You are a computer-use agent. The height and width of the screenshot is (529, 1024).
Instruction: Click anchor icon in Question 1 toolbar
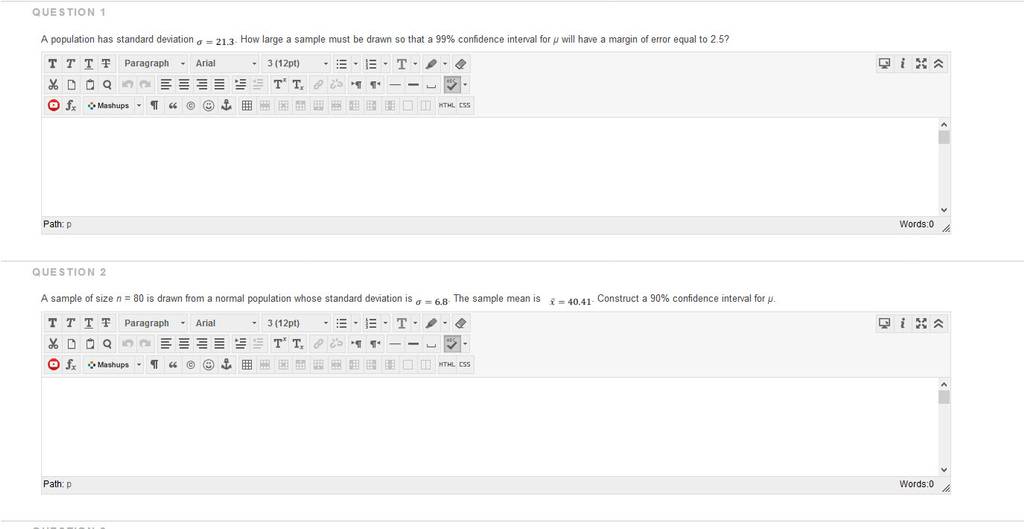pos(226,105)
